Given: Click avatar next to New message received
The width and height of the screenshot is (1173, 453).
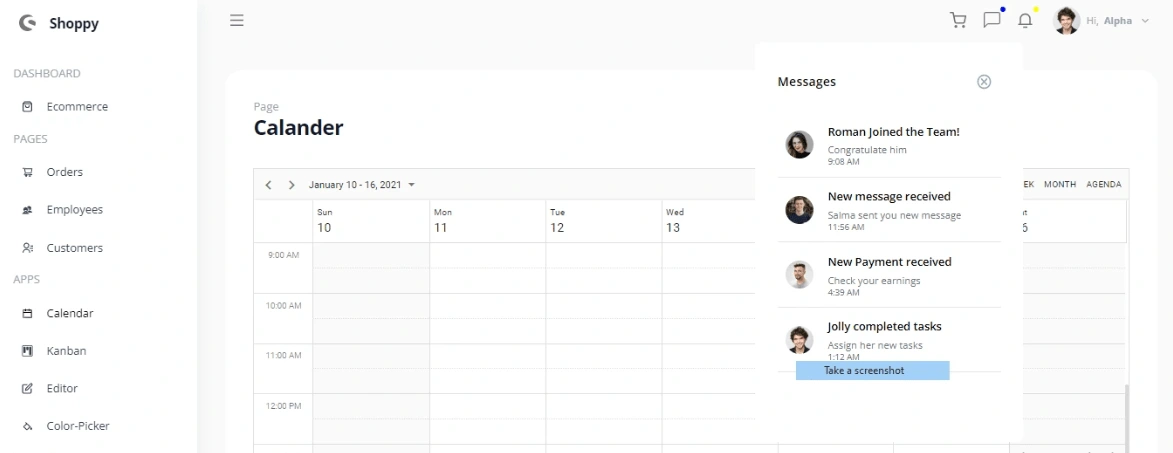Looking at the screenshot, I should [799, 210].
